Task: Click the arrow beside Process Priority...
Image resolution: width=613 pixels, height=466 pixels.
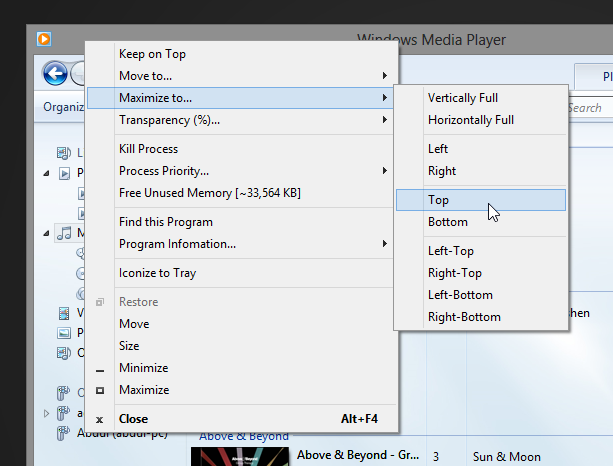Action: (385, 170)
